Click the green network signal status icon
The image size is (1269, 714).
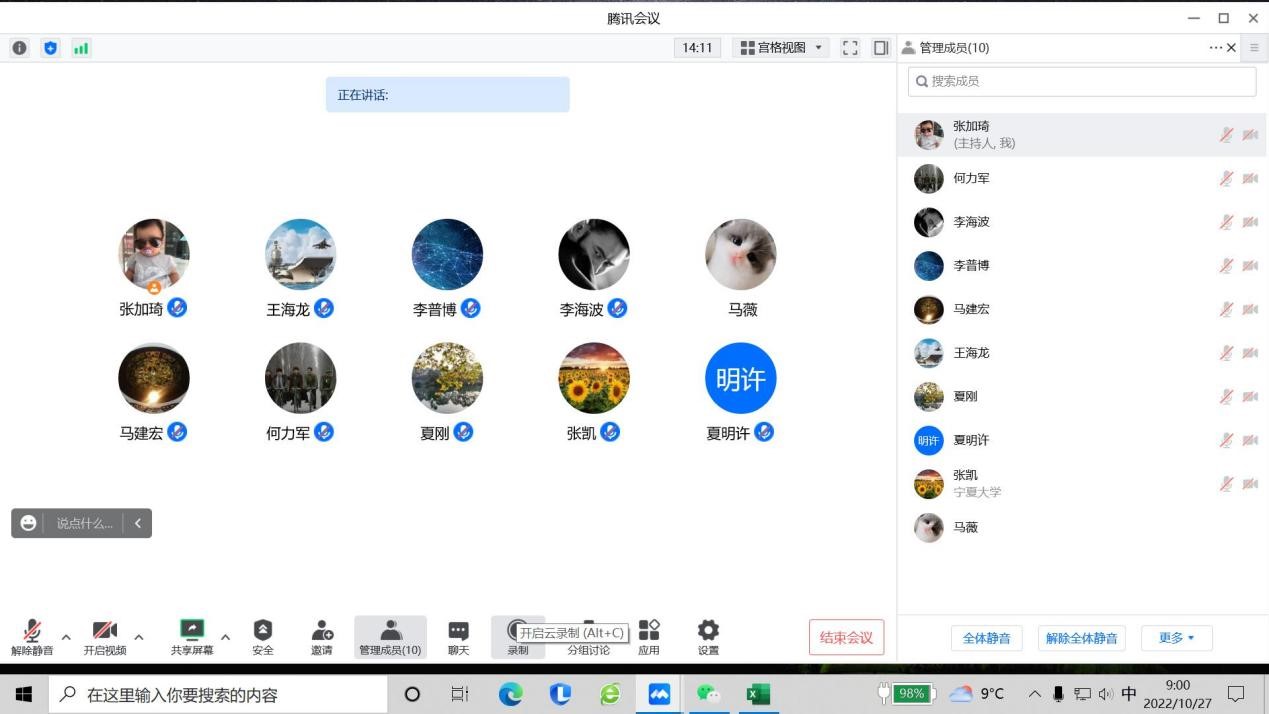[x=81, y=48]
